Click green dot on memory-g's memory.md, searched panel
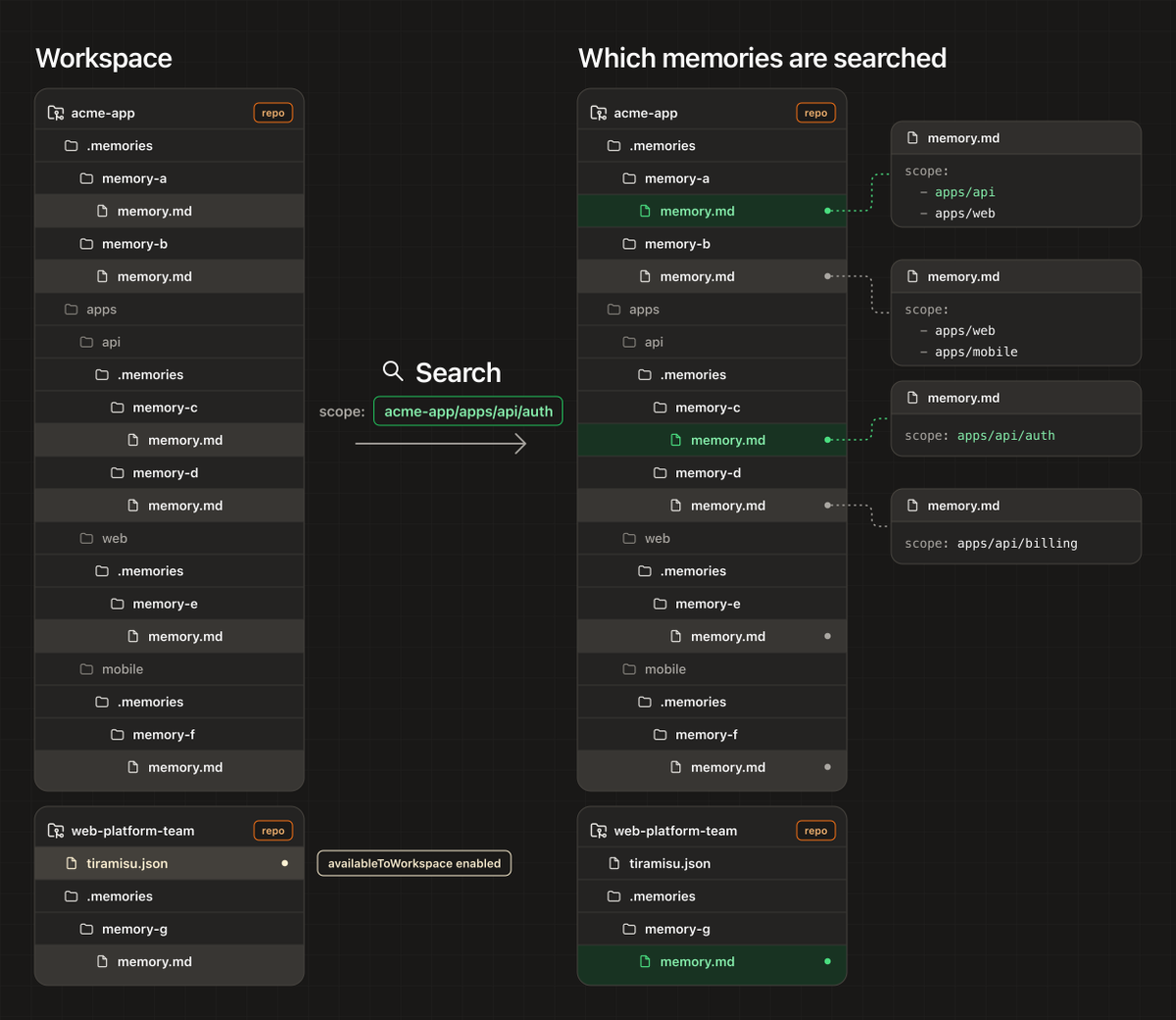Image resolution: width=1176 pixels, height=1020 pixels. pyautogui.click(x=828, y=961)
